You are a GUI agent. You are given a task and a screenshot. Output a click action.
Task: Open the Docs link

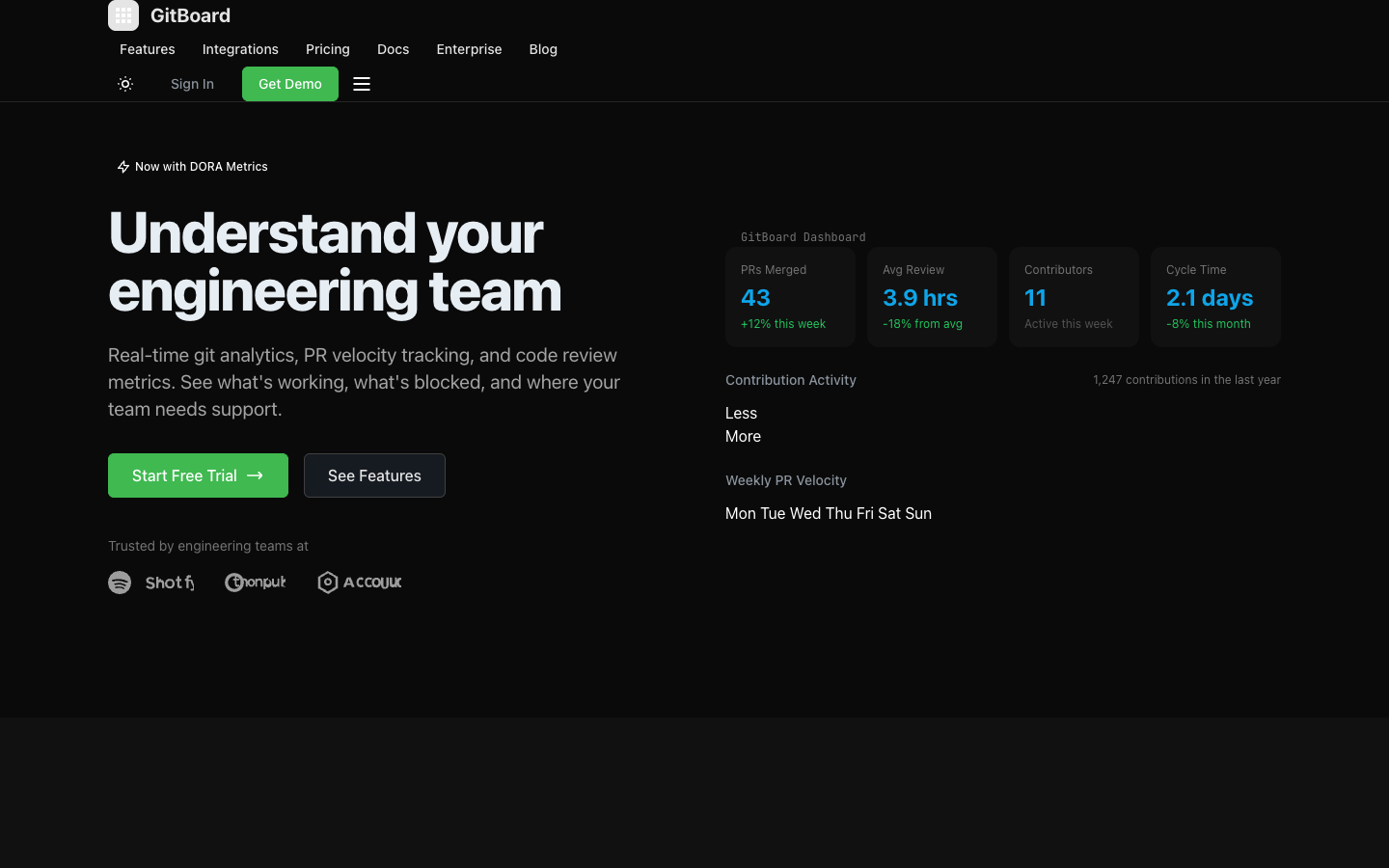[x=393, y=49]
